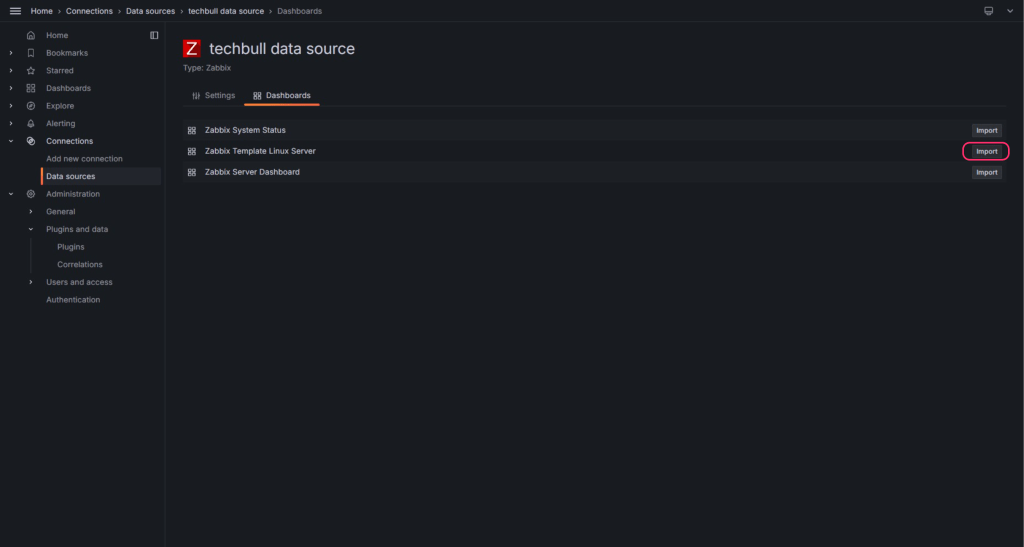Click the Administration gear icon

point(30,194)
